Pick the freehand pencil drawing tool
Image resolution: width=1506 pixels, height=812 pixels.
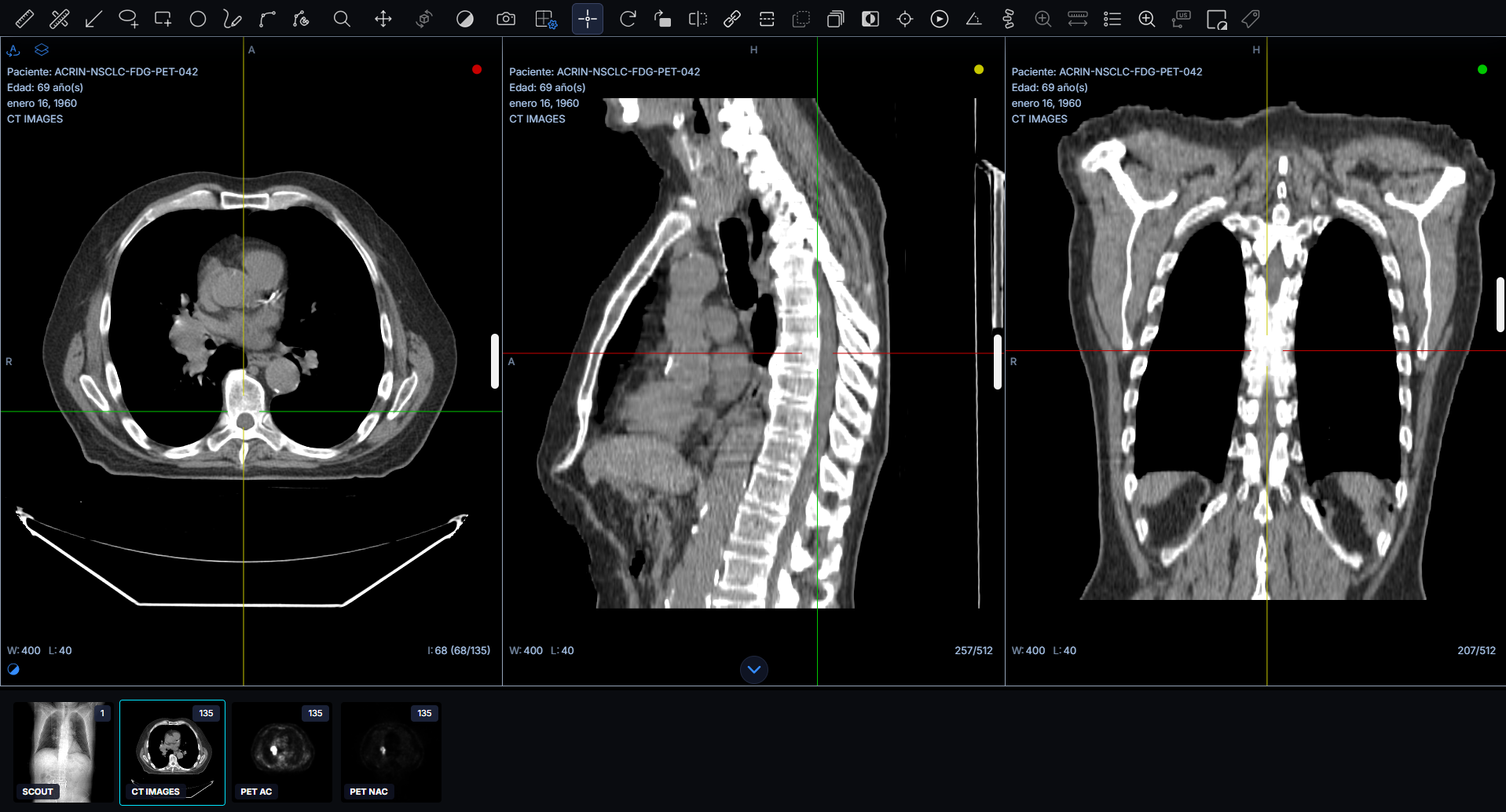(x=233, y=19)
